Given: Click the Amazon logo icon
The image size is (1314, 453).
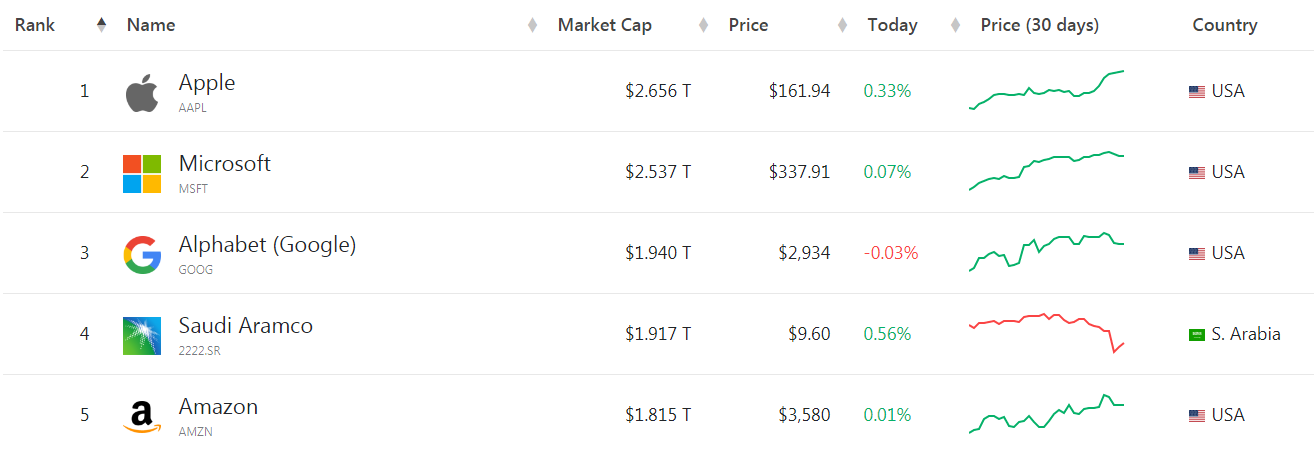Looking at the screenshot, I should point(142,416).
